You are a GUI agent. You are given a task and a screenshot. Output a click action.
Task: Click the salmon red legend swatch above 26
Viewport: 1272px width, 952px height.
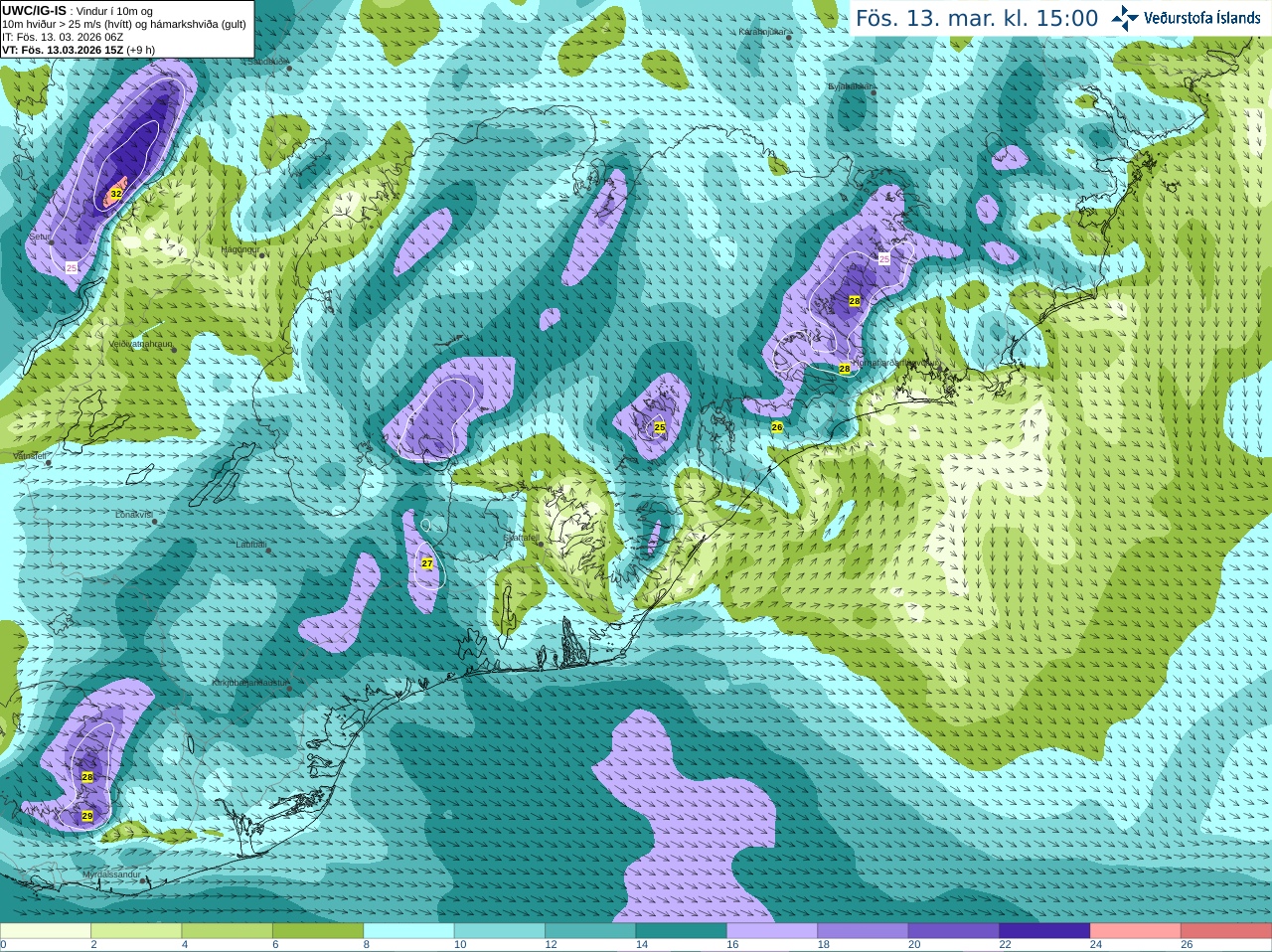[1226, 931]
